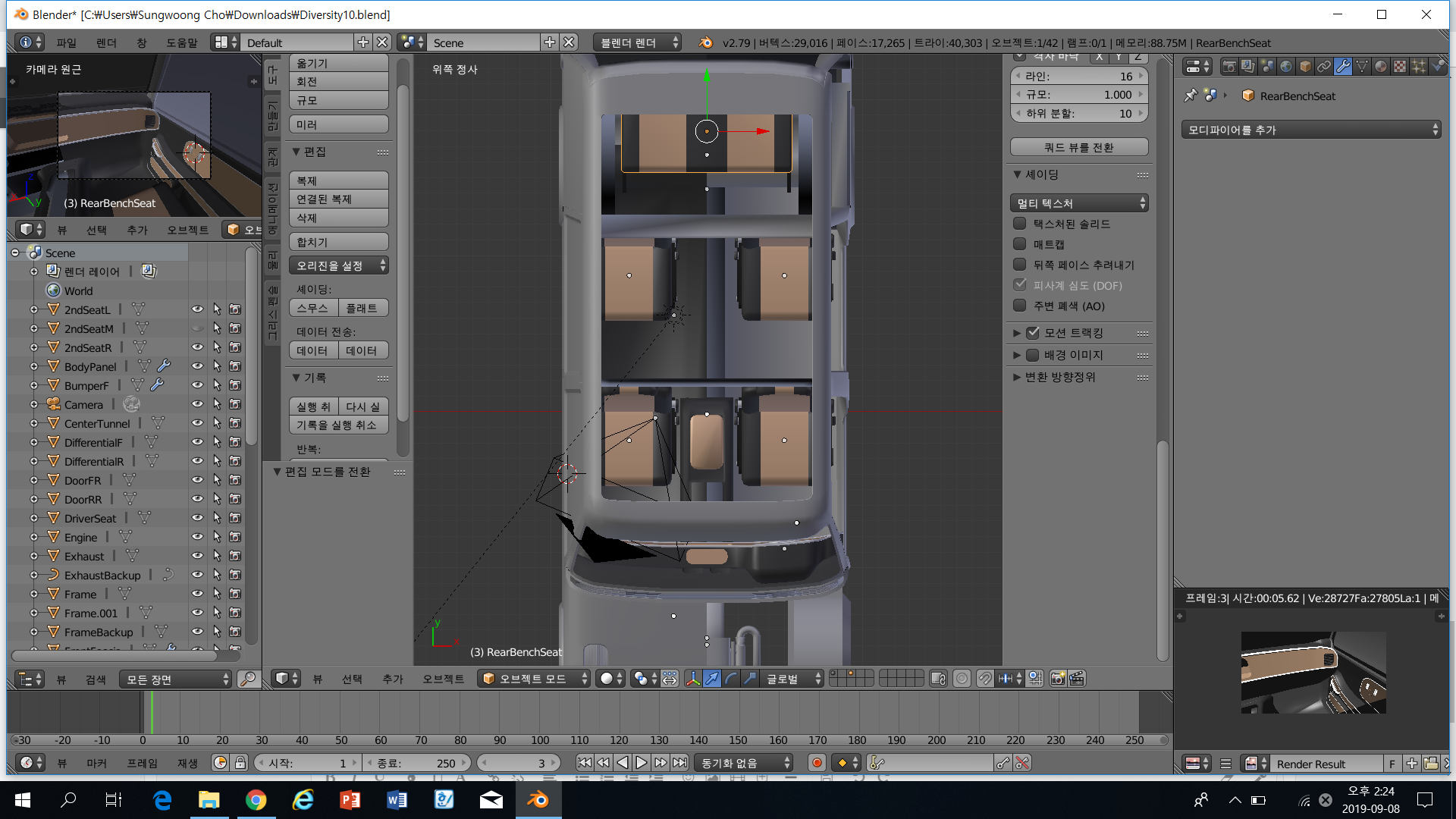Open the Object Constraints tab

(x=1324, y=67)
